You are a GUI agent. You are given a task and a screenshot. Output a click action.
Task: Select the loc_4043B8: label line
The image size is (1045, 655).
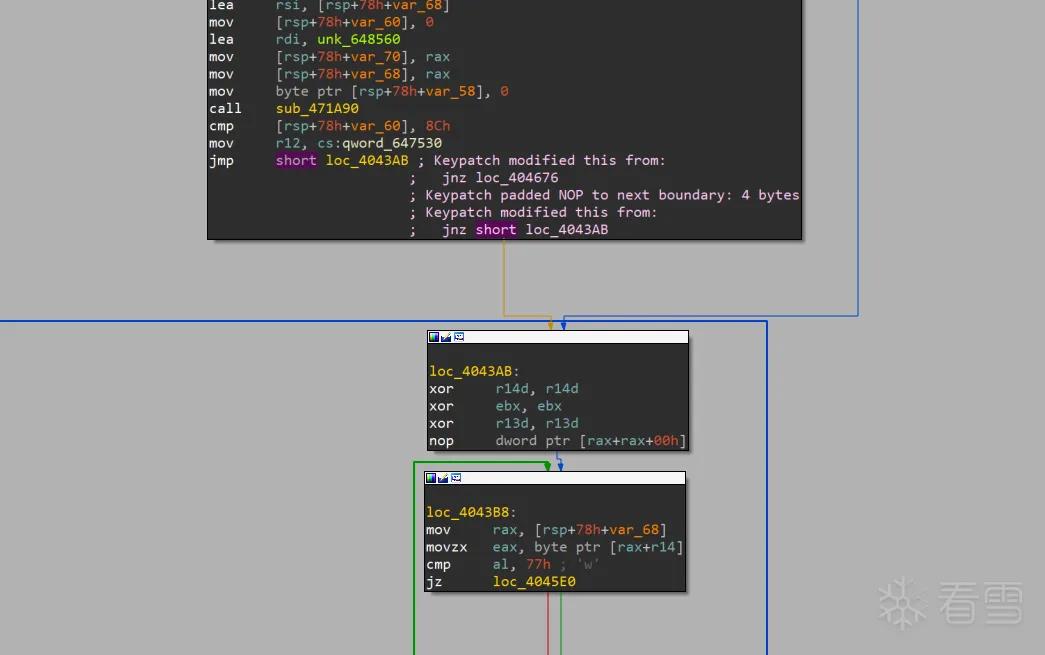point(471,512)
